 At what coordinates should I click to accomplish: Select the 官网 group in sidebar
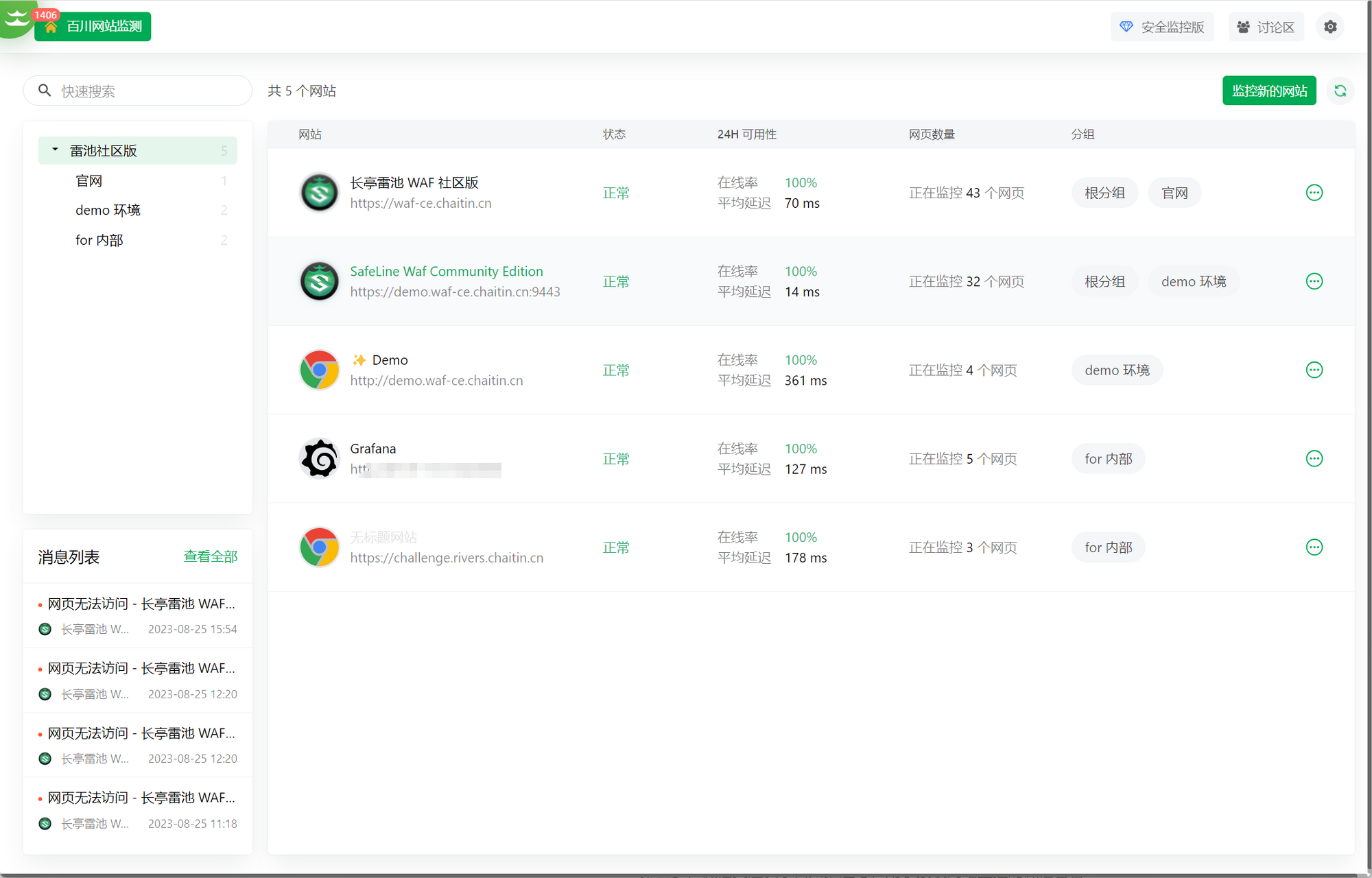point(89,181)
